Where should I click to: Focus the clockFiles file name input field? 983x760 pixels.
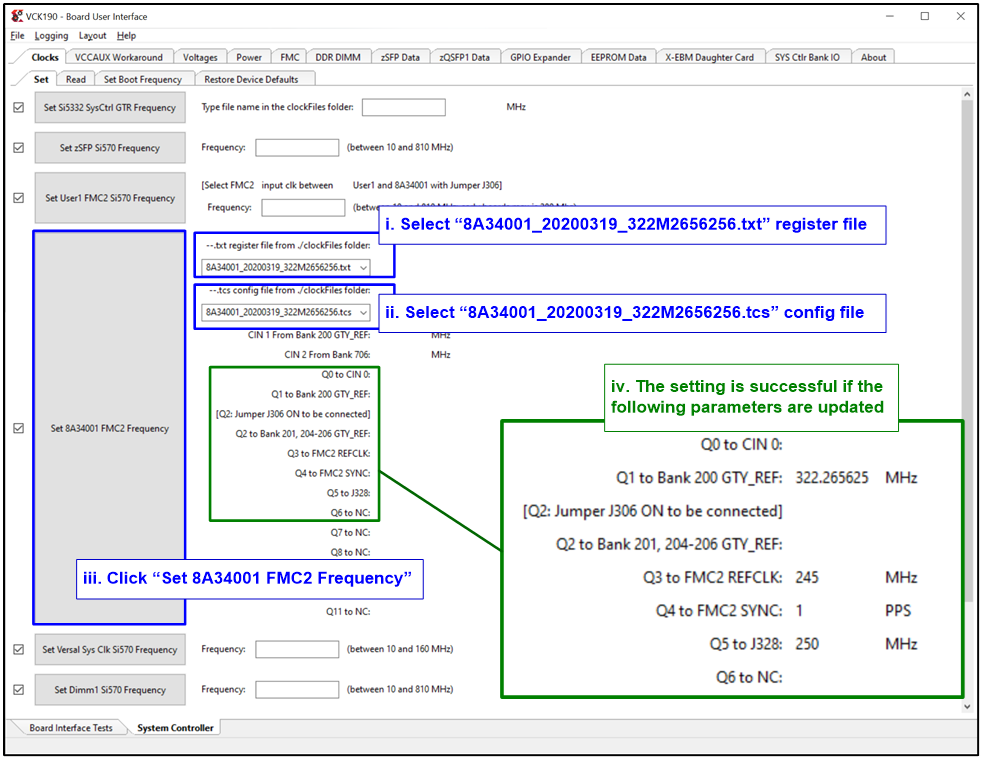(404, 107)
